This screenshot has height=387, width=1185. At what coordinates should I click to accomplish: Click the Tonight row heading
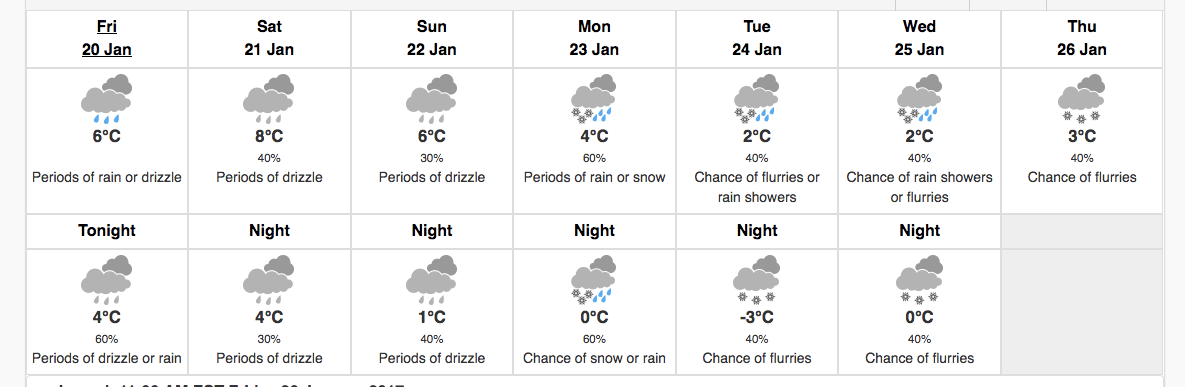107,231
